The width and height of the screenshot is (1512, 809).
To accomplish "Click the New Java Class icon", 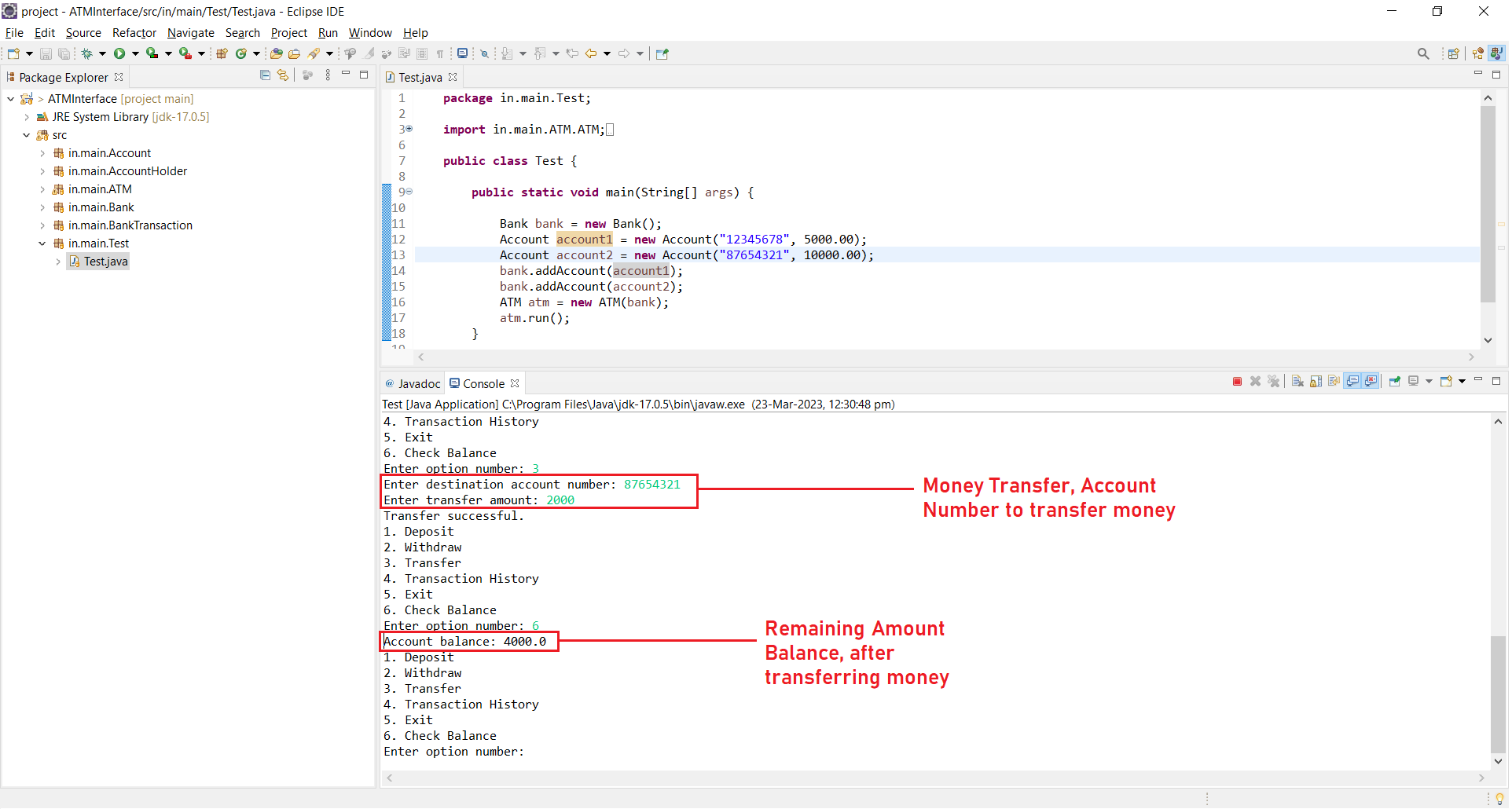I will click(x=241, y=53).
